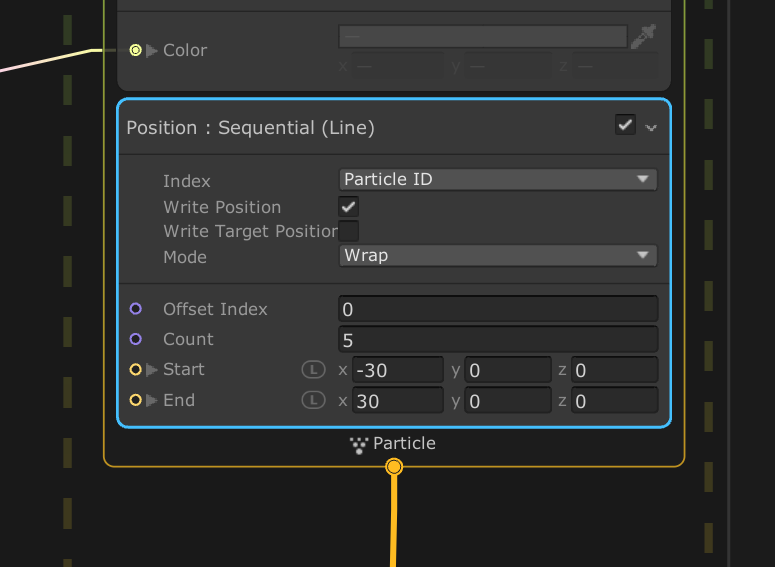
Task: Click the End local space L icon
Action: [x=314, y=400]
